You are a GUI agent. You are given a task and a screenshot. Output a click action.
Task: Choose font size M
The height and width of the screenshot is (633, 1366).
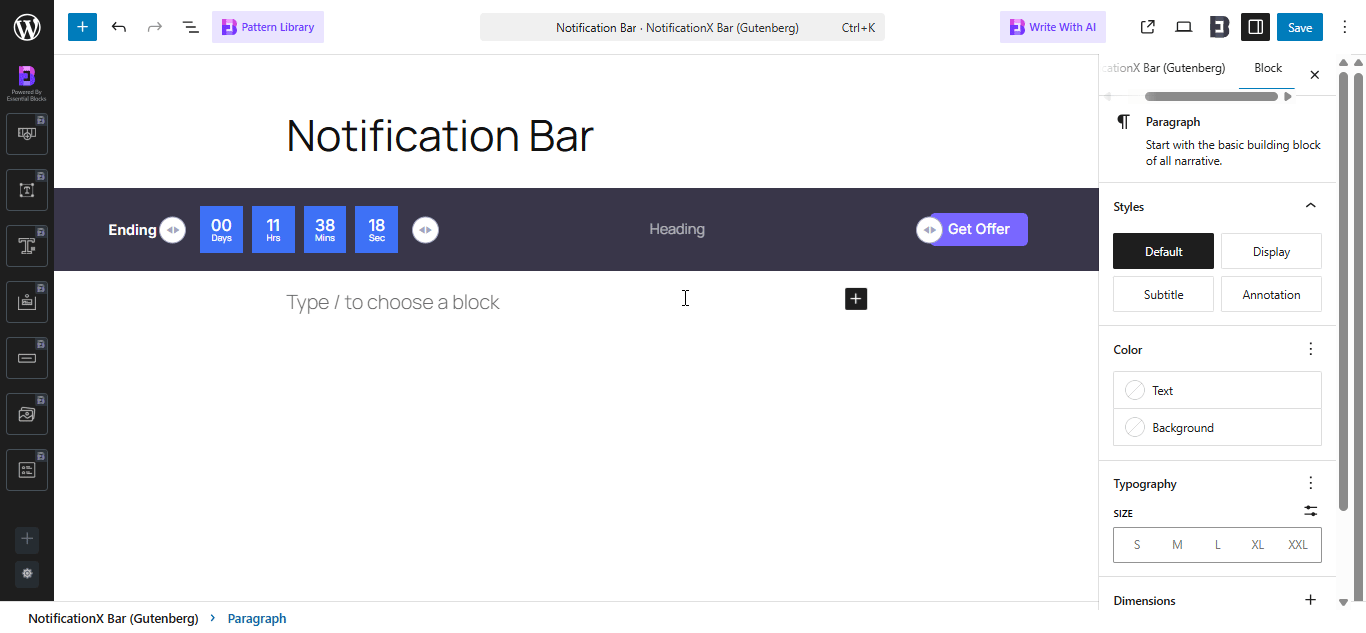[1177, 545]
